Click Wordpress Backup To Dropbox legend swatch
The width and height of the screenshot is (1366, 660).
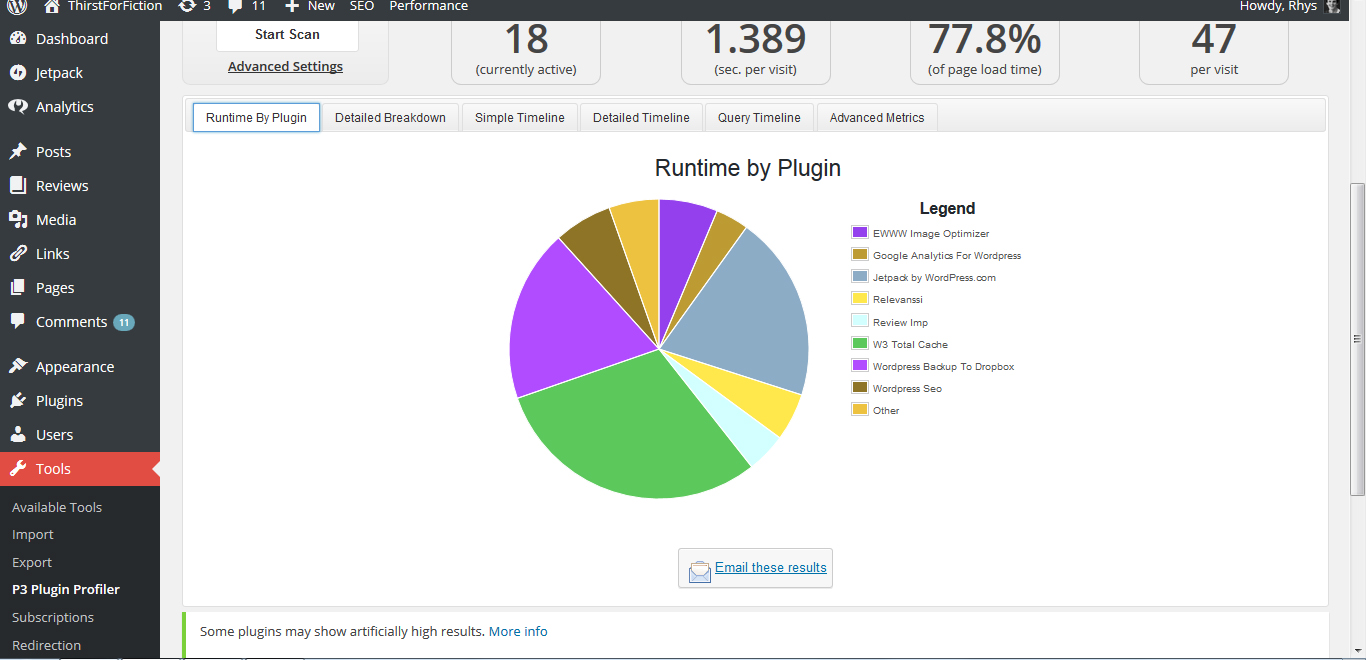pyautogui.click(x=860, y=365)
